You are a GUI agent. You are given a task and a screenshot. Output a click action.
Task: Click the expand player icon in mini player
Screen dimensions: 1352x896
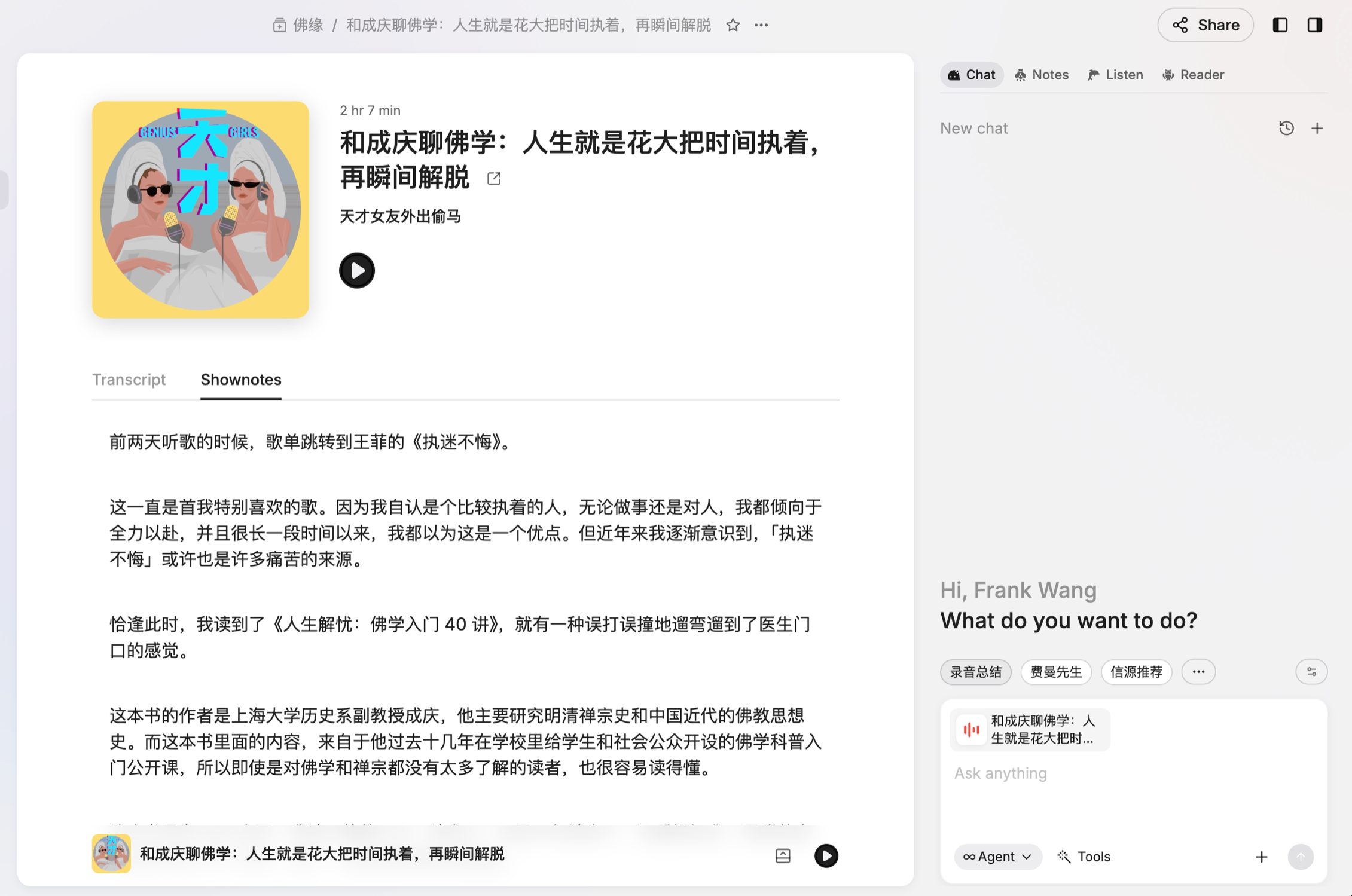coord(783,855)
